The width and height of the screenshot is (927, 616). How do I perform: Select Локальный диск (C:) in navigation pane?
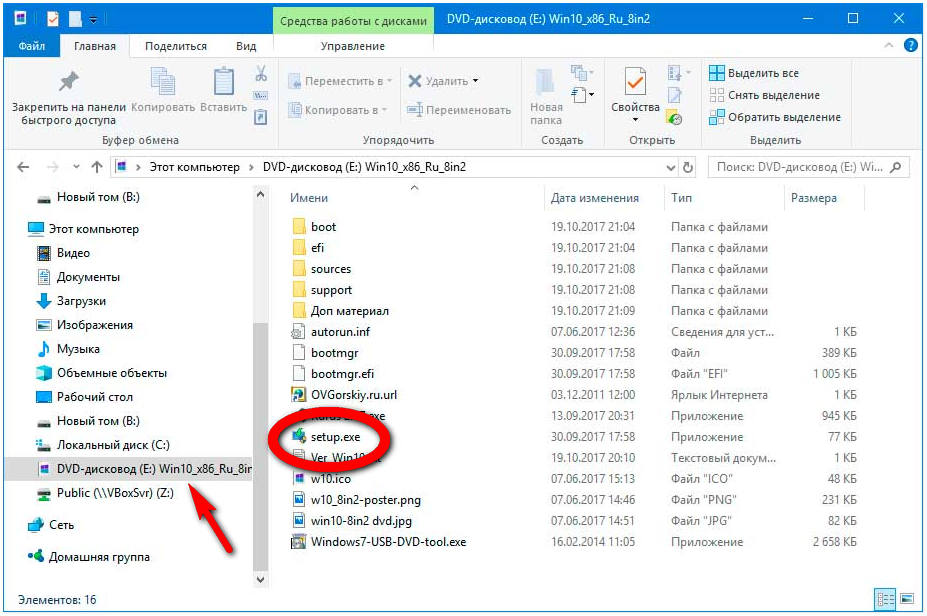click(112, 444)
